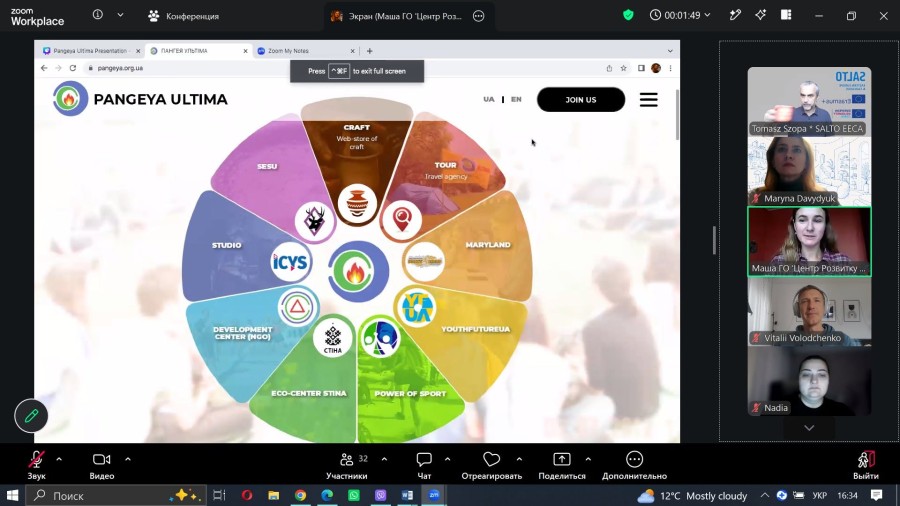Switch site language to UA

[x=488, y=99]
